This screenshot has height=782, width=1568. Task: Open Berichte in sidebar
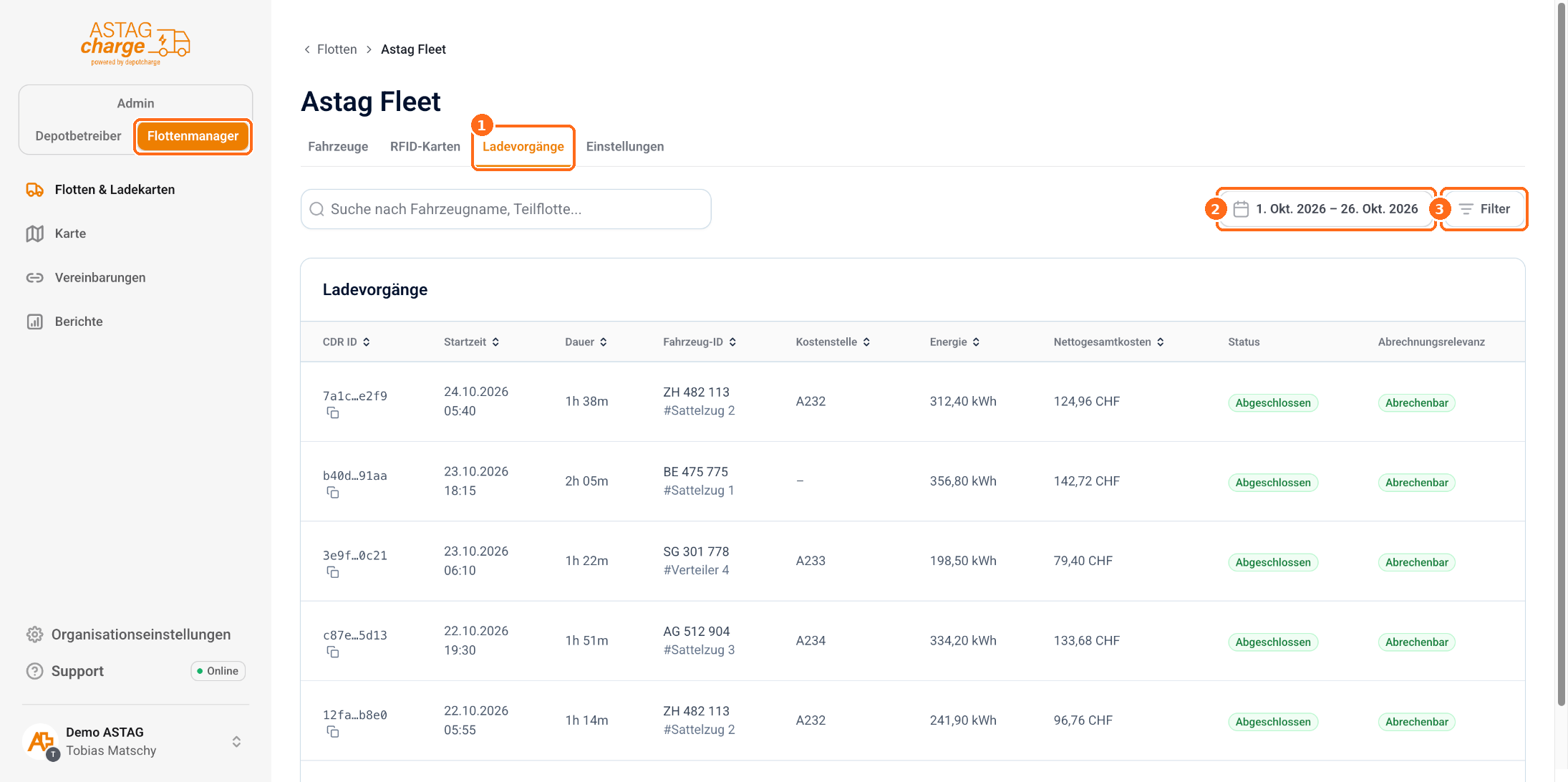79,322
